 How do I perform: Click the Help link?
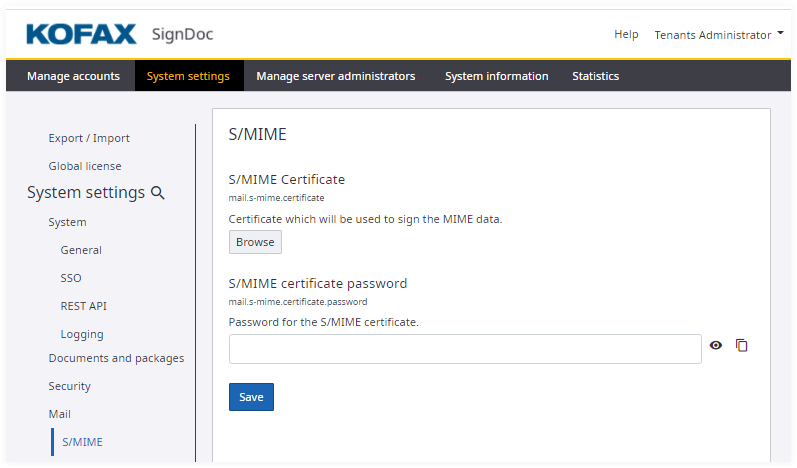pos(626,35)
